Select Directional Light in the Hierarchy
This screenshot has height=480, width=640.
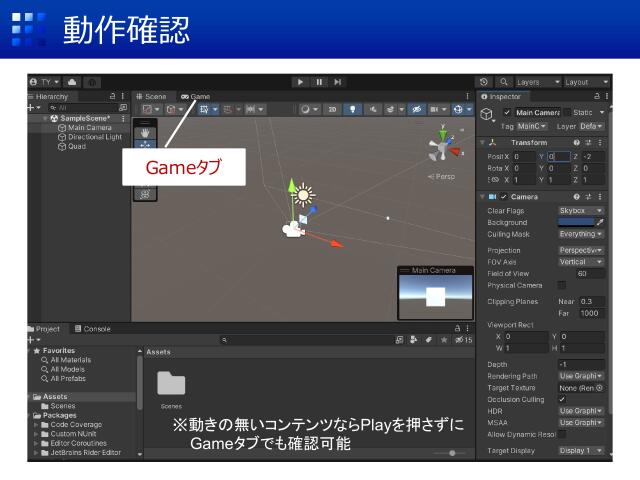(x=94, y=137)
